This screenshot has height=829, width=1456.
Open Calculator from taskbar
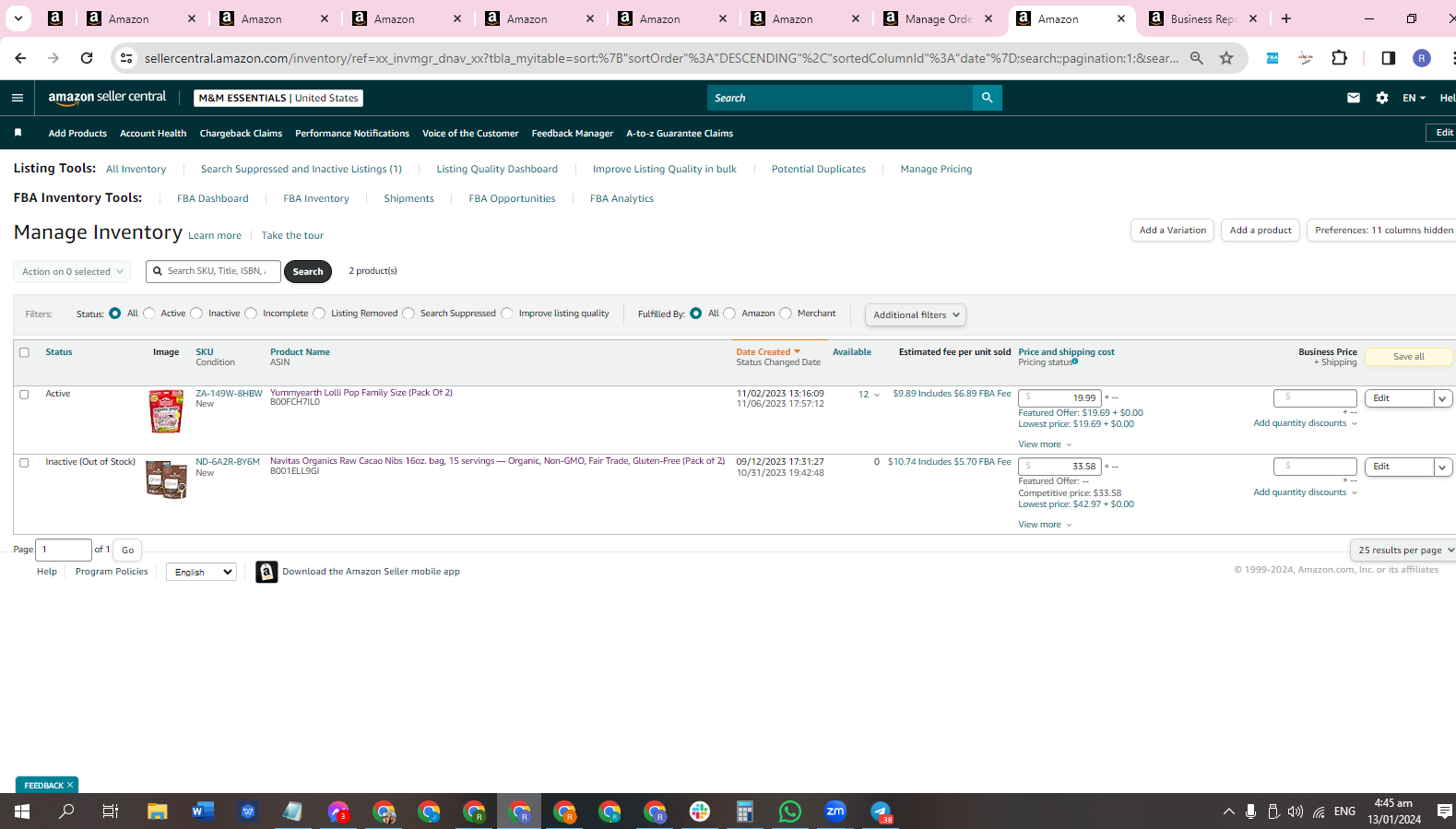[745, 811]
